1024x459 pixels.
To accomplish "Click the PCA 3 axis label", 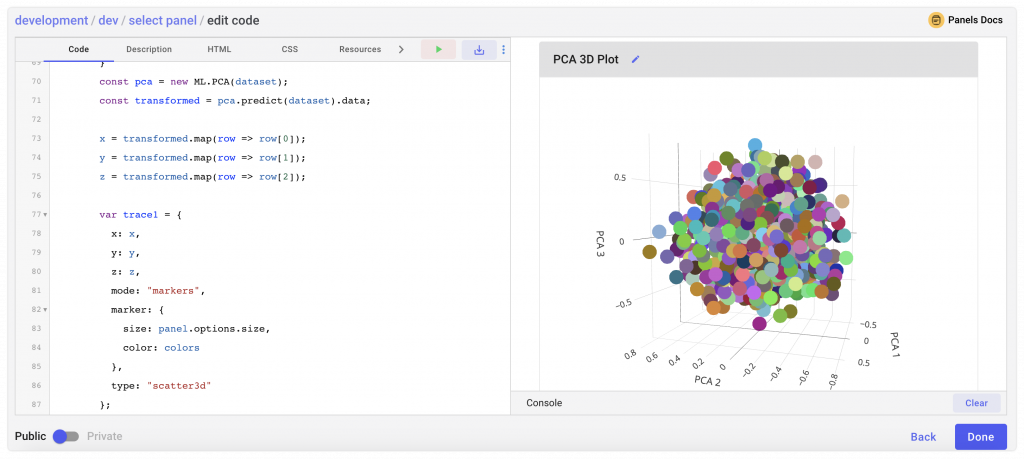I will [x=600, y=244].
